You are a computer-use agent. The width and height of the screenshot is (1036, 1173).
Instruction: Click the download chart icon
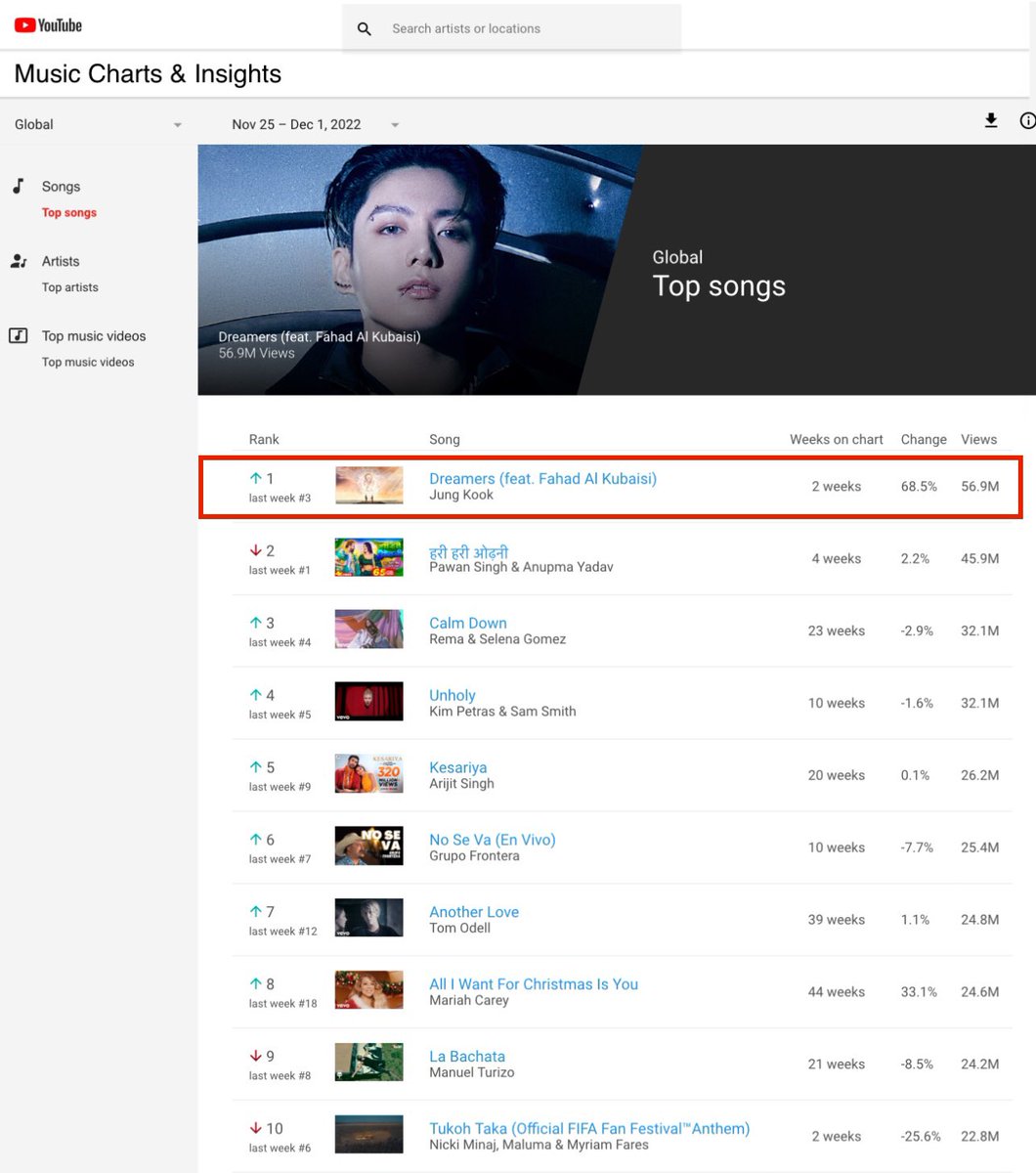pyautogui.click(x=991, y=121)
